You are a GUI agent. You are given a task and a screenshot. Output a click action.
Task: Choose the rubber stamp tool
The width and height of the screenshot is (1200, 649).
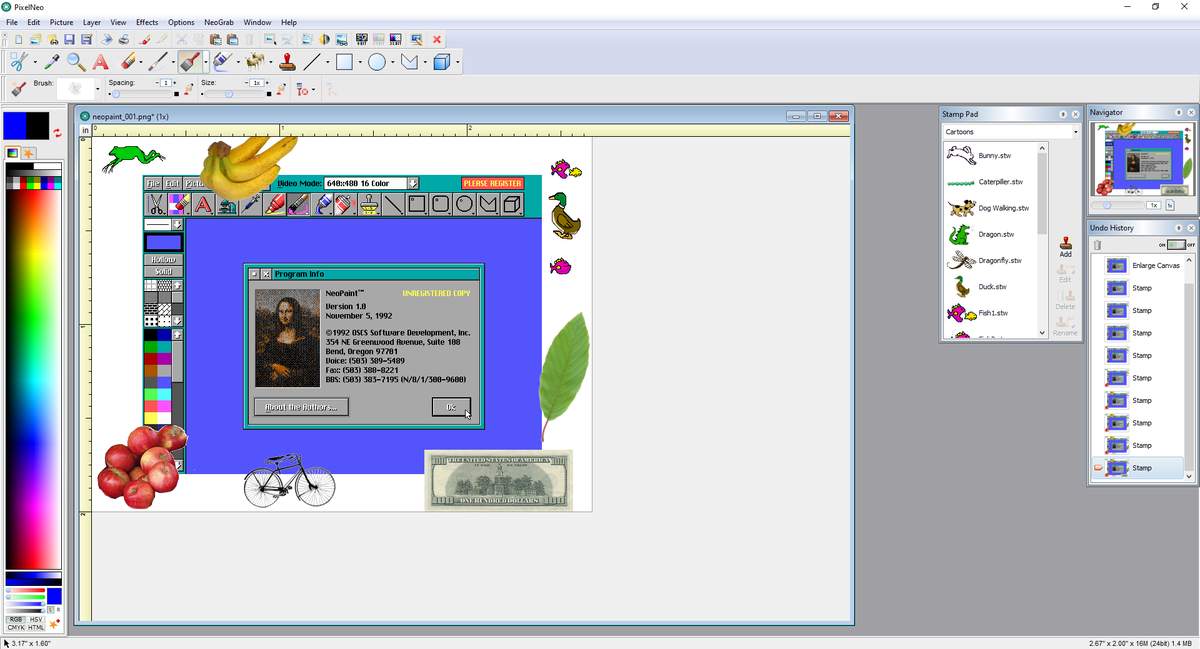click(x=288, y=62)
